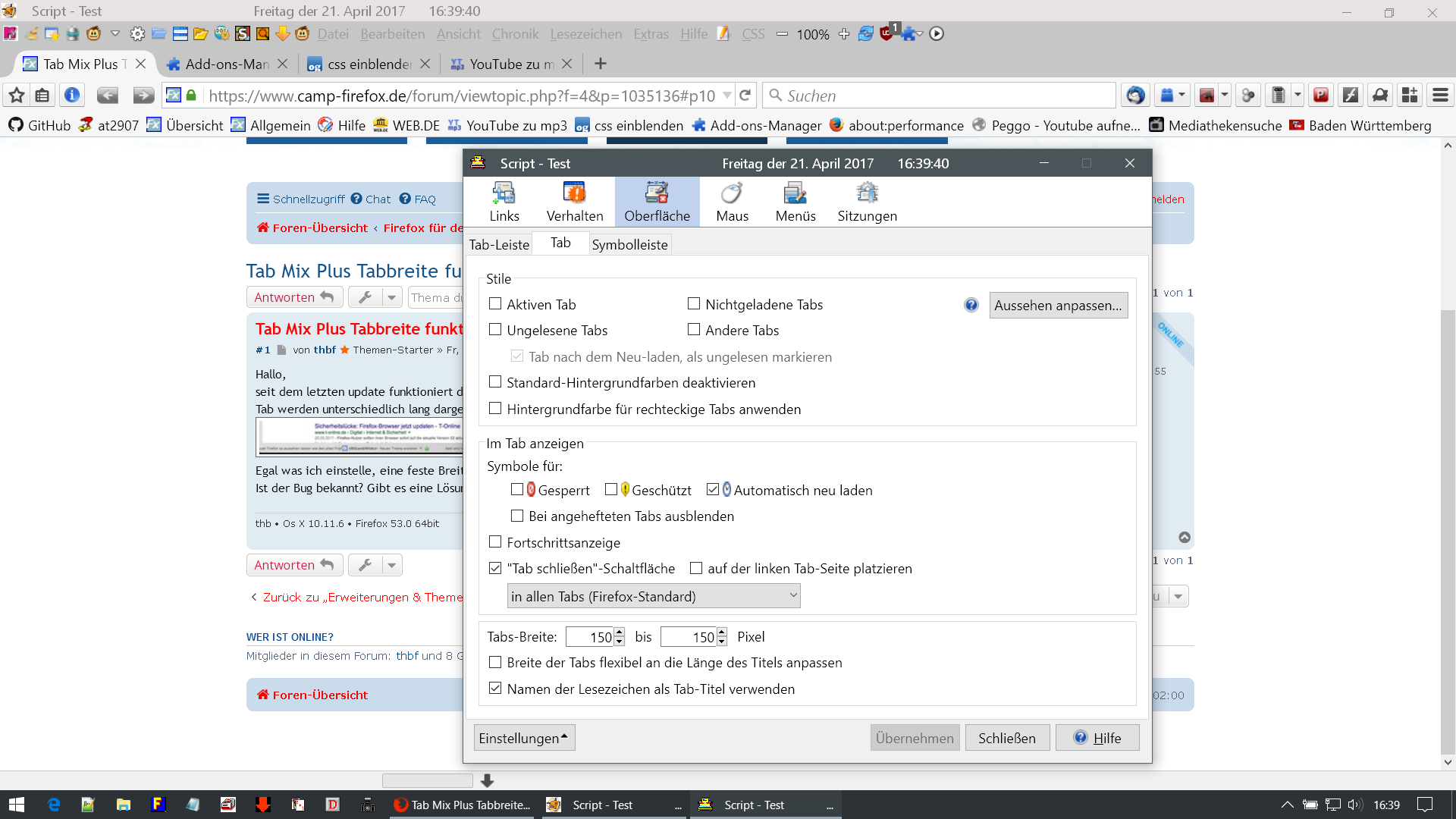Click the bookmark star toolbar icon

(x=17, y=96)
